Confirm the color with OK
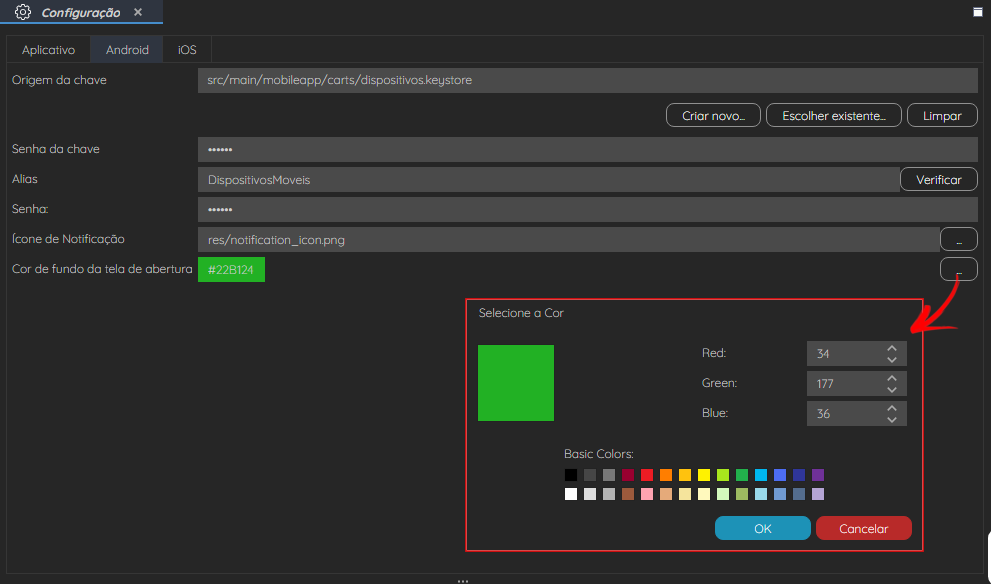Image resolution: width=991 pixels, height=584 pixels. coord(763,528)
